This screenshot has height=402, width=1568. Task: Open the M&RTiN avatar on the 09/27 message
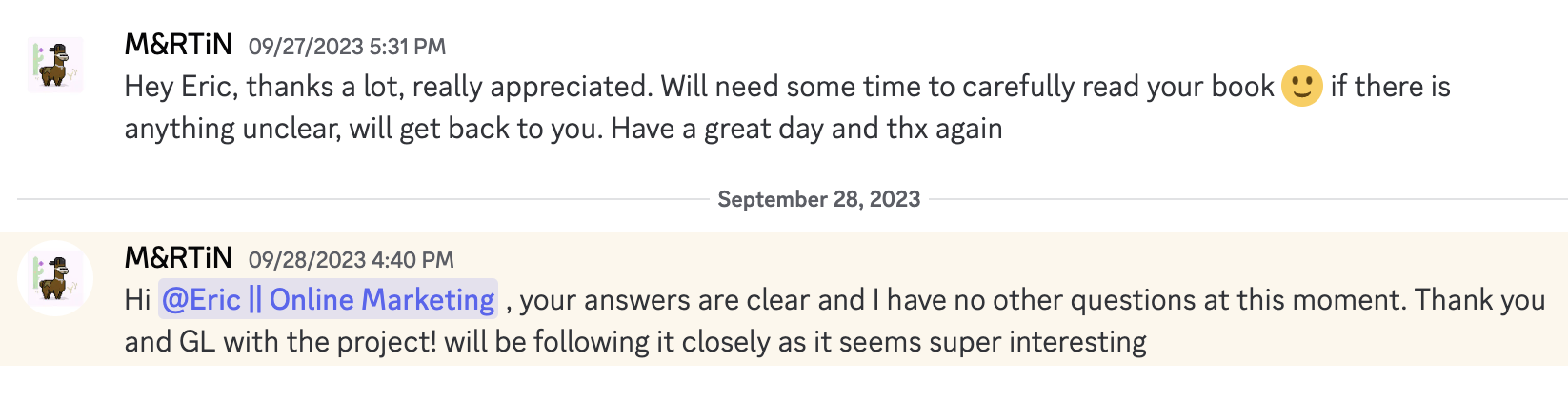(55, 65)
